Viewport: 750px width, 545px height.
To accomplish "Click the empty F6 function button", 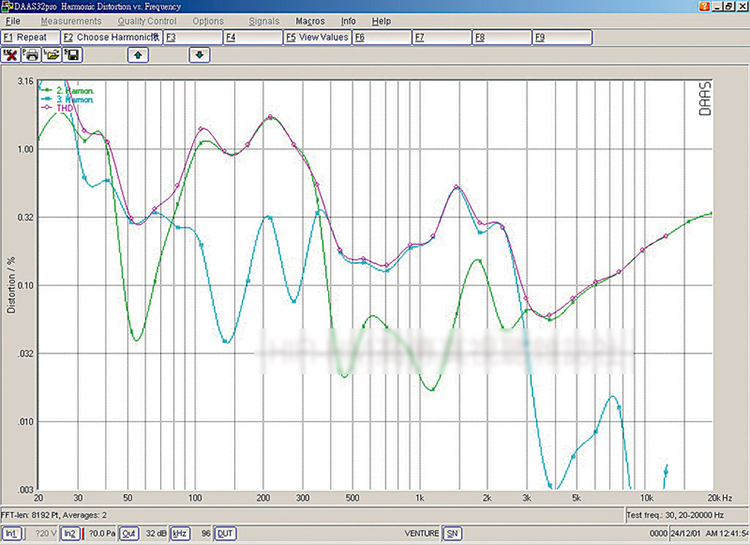I will [382, 37].
